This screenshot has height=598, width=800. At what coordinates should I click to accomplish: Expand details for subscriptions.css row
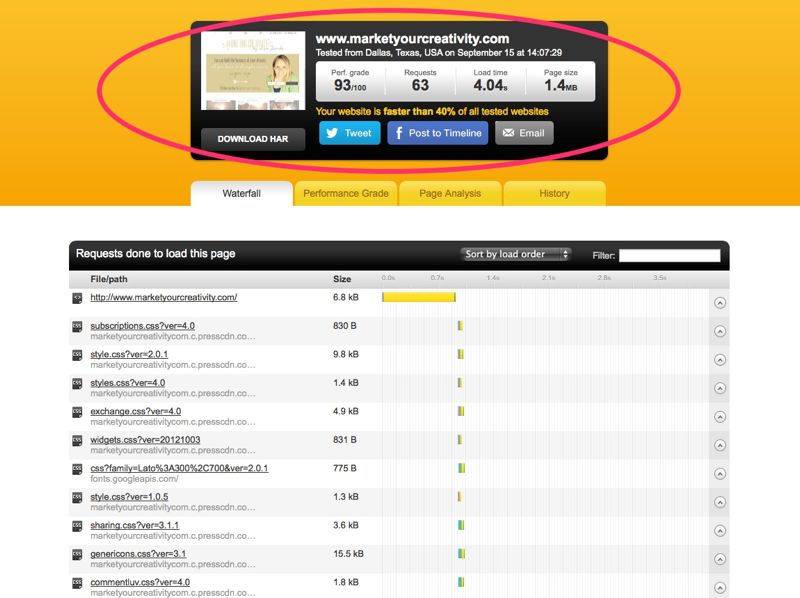(x=720, y=332)
